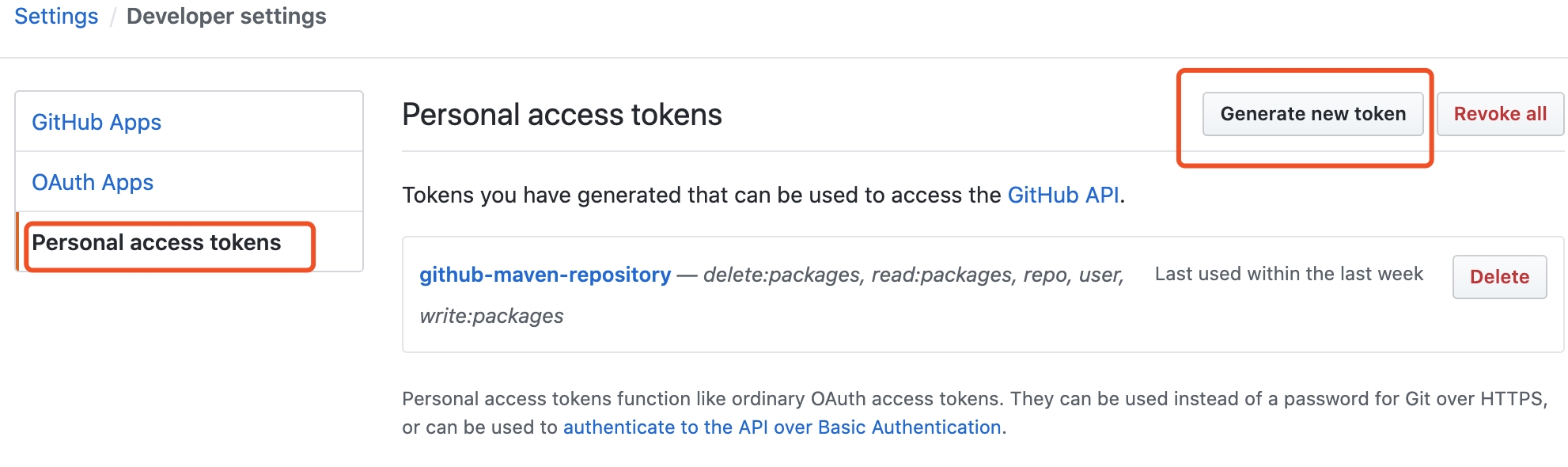
Task: Go to GitHub Apps in sidebar
Action: pos(97,122)
